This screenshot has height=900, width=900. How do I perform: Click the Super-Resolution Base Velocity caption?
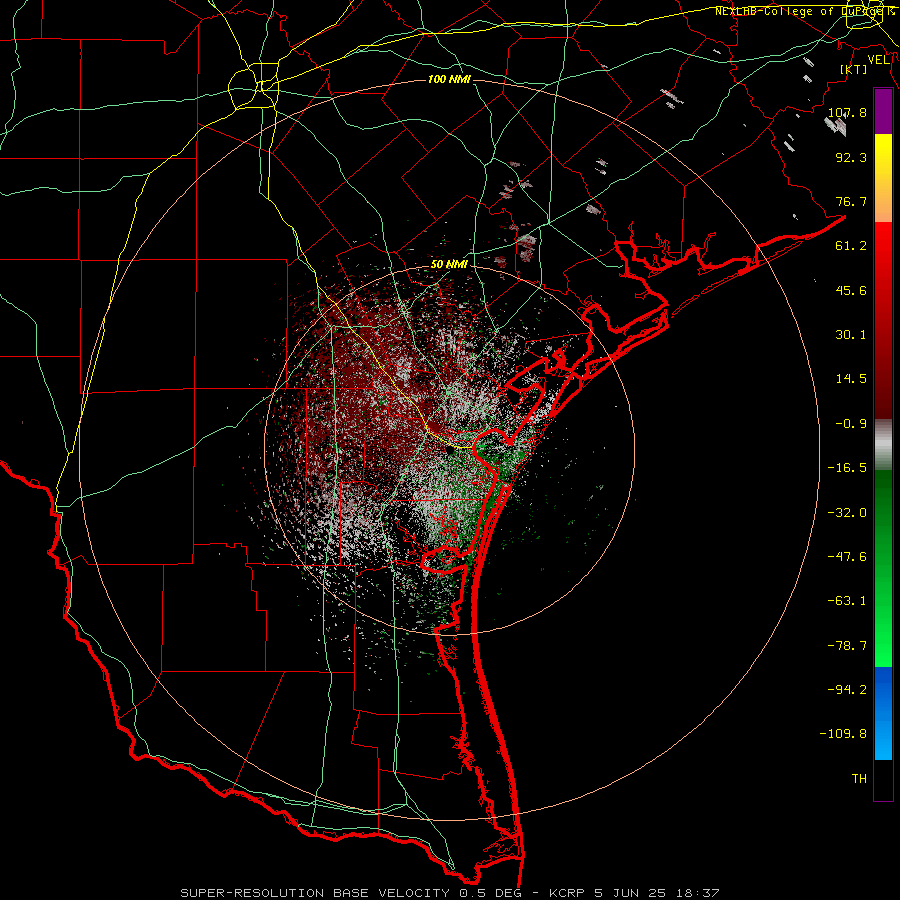pyautogui.click(x=449, y=893)
